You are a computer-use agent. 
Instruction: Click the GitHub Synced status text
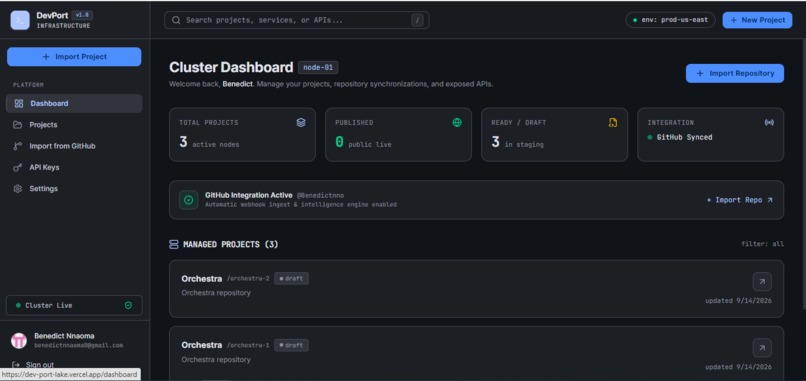click(x=684, y=137)
